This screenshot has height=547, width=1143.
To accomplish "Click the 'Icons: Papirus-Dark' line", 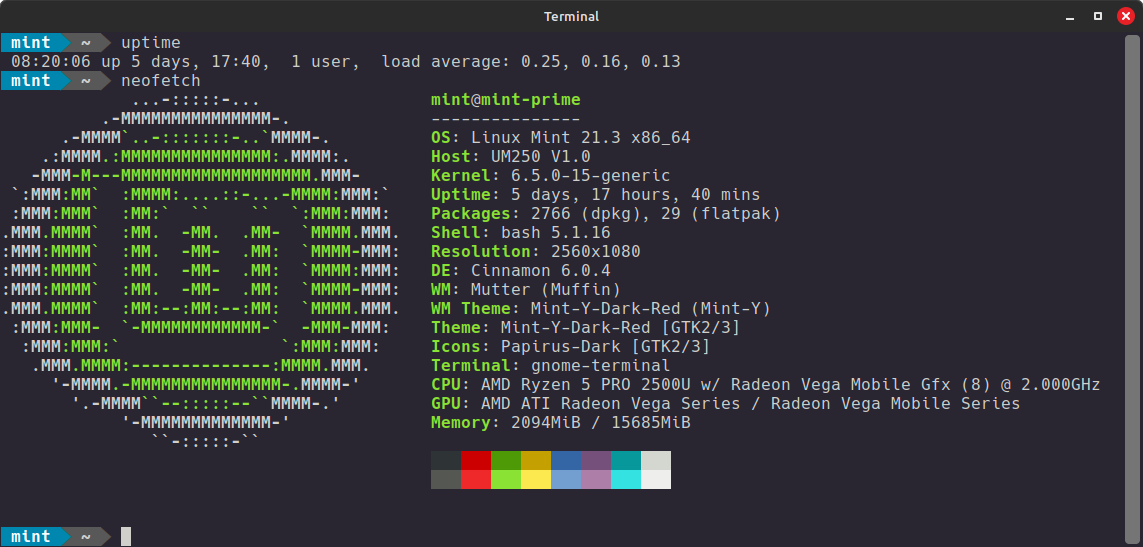I will [x=571, y=346].
